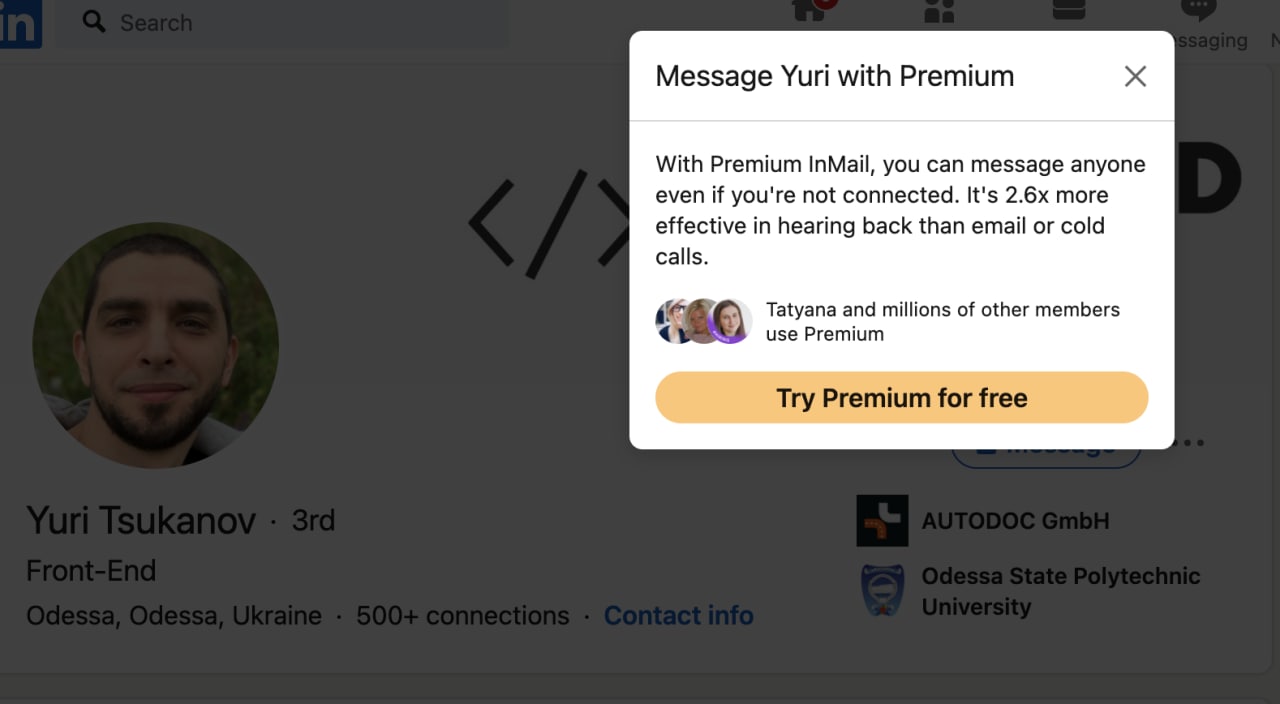The width and height of the screenshot is (1280, 704).
Task: Open the Messaging speech bubble icon
Action: [1198, 10]
